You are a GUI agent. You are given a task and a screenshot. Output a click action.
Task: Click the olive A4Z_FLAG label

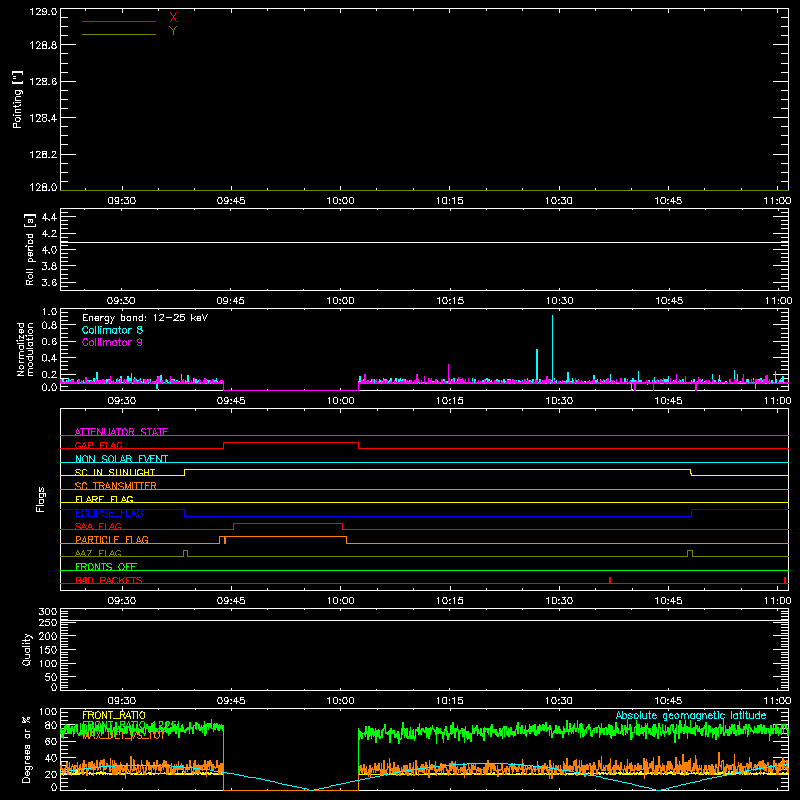(98, 553)
